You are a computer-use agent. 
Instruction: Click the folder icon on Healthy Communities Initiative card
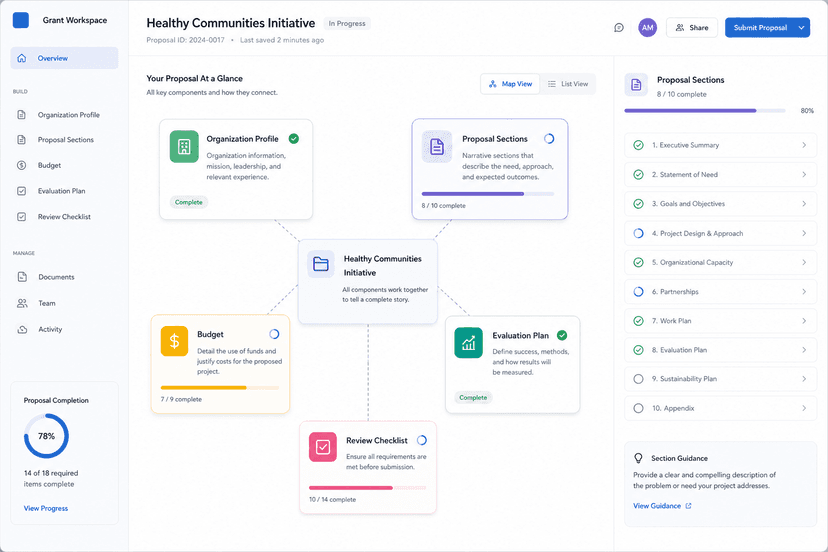[x=321, y=264]
